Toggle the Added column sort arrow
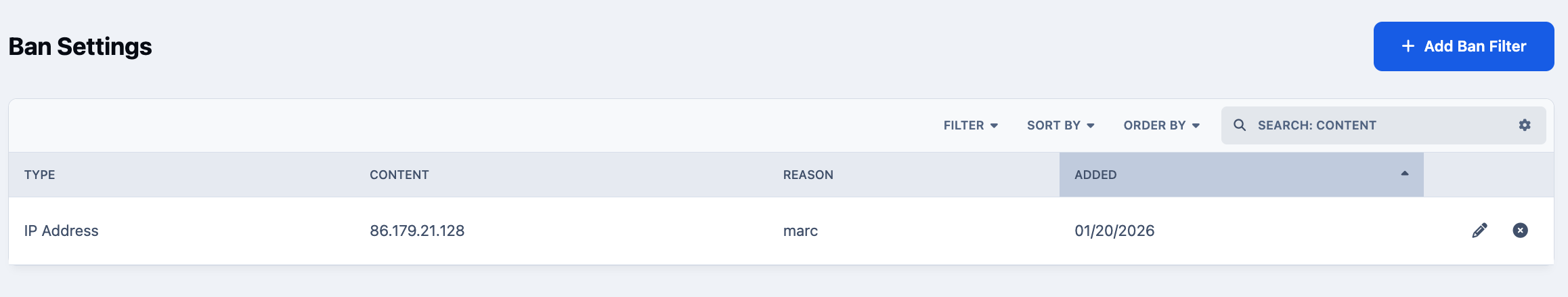The height and width of the screenshot is (297, 1568). pos(1405,174)
